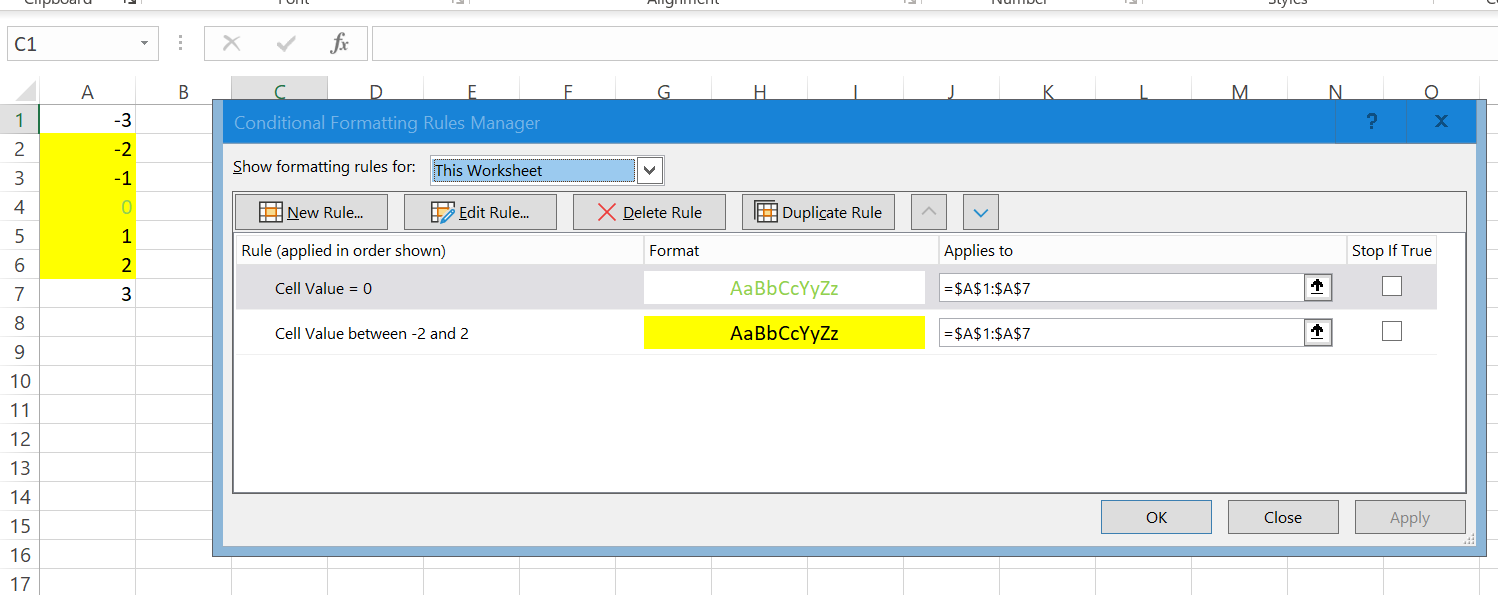Screen dimensions: 1498x595
Task: Move rule down with arrow button
Action: point(980,212)
